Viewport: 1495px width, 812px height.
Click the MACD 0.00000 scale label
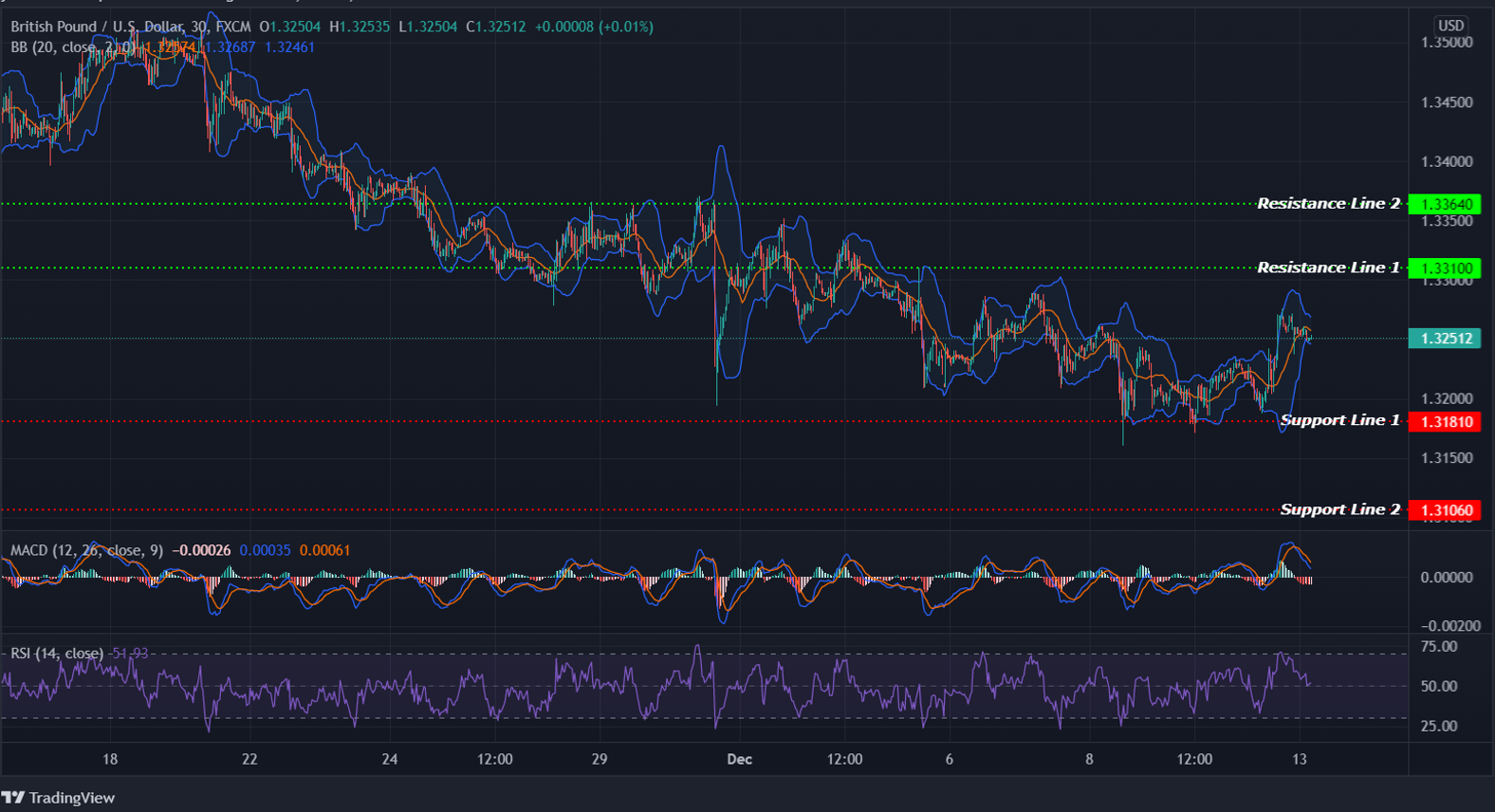[x=1447, y=578]
